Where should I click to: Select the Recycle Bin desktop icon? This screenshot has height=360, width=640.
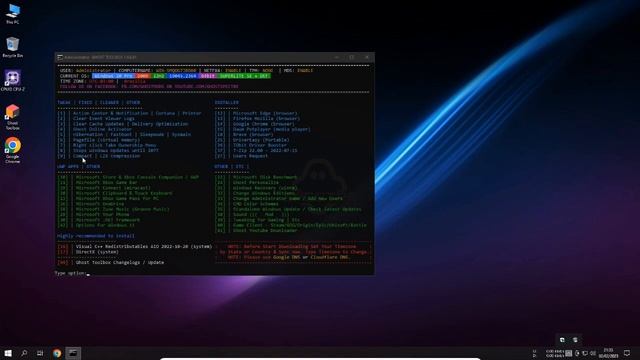click(13, 47)
